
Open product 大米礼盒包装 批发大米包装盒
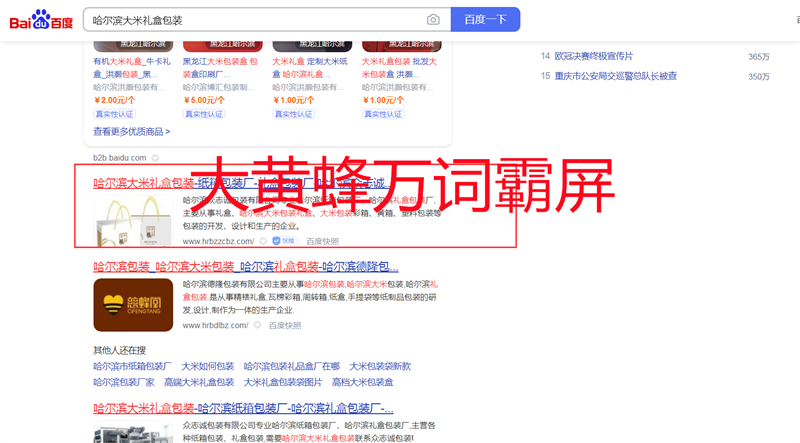[399, 67]
